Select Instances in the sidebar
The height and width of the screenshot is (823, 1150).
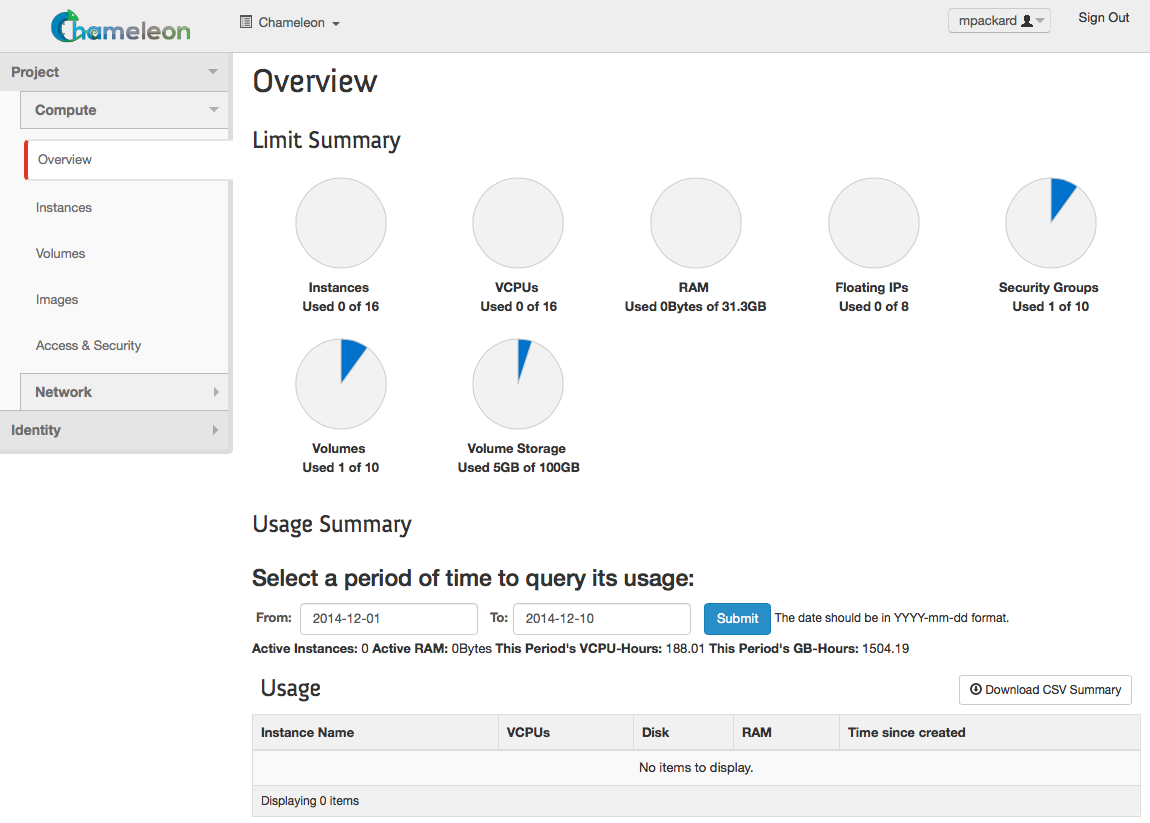click(x=63, y=207)
